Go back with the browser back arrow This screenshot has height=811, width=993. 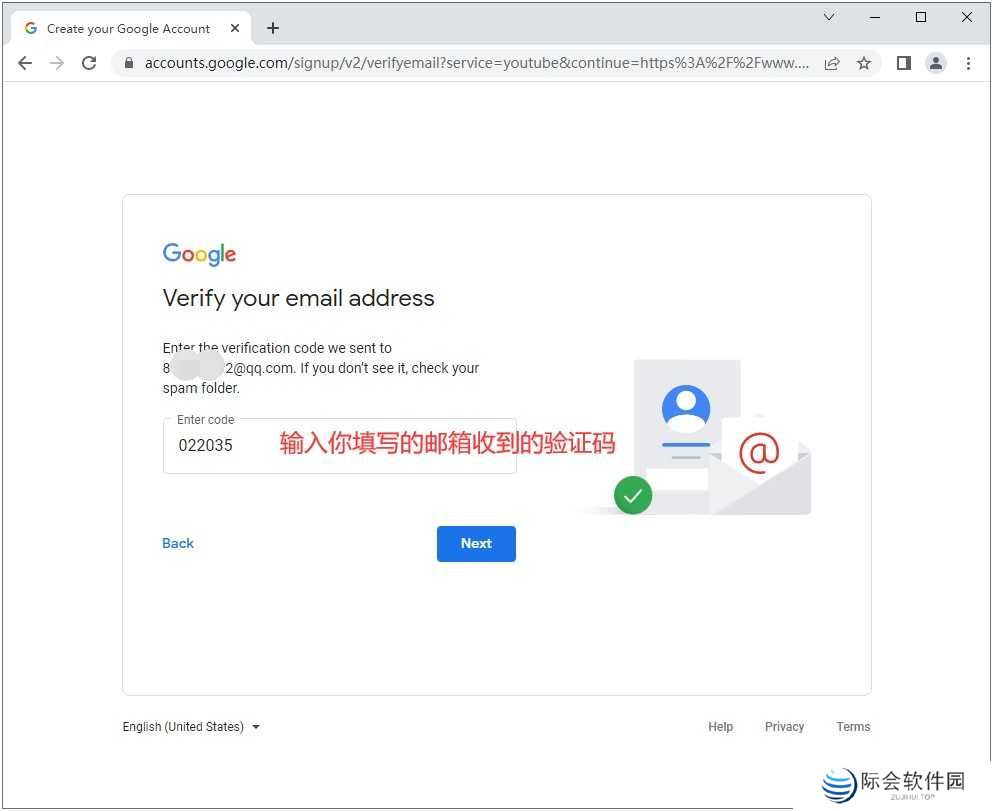coord(25,63)
